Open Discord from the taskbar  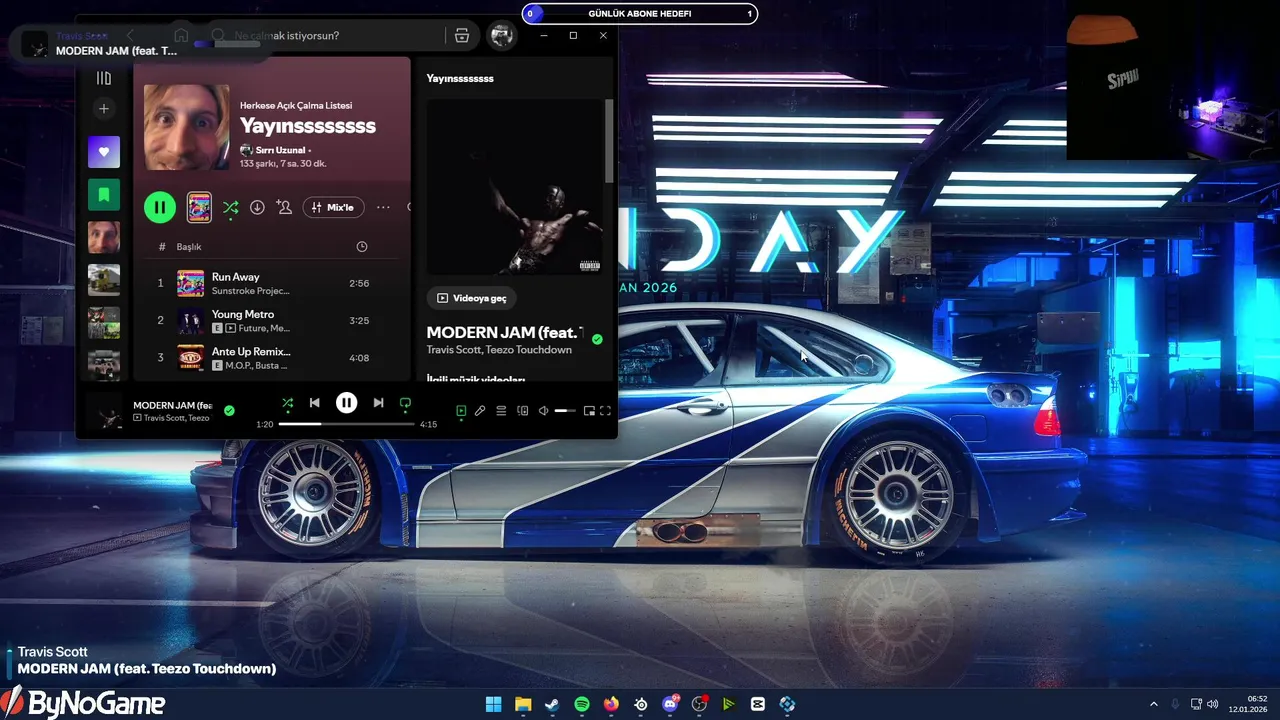click(x=670, y=704)
